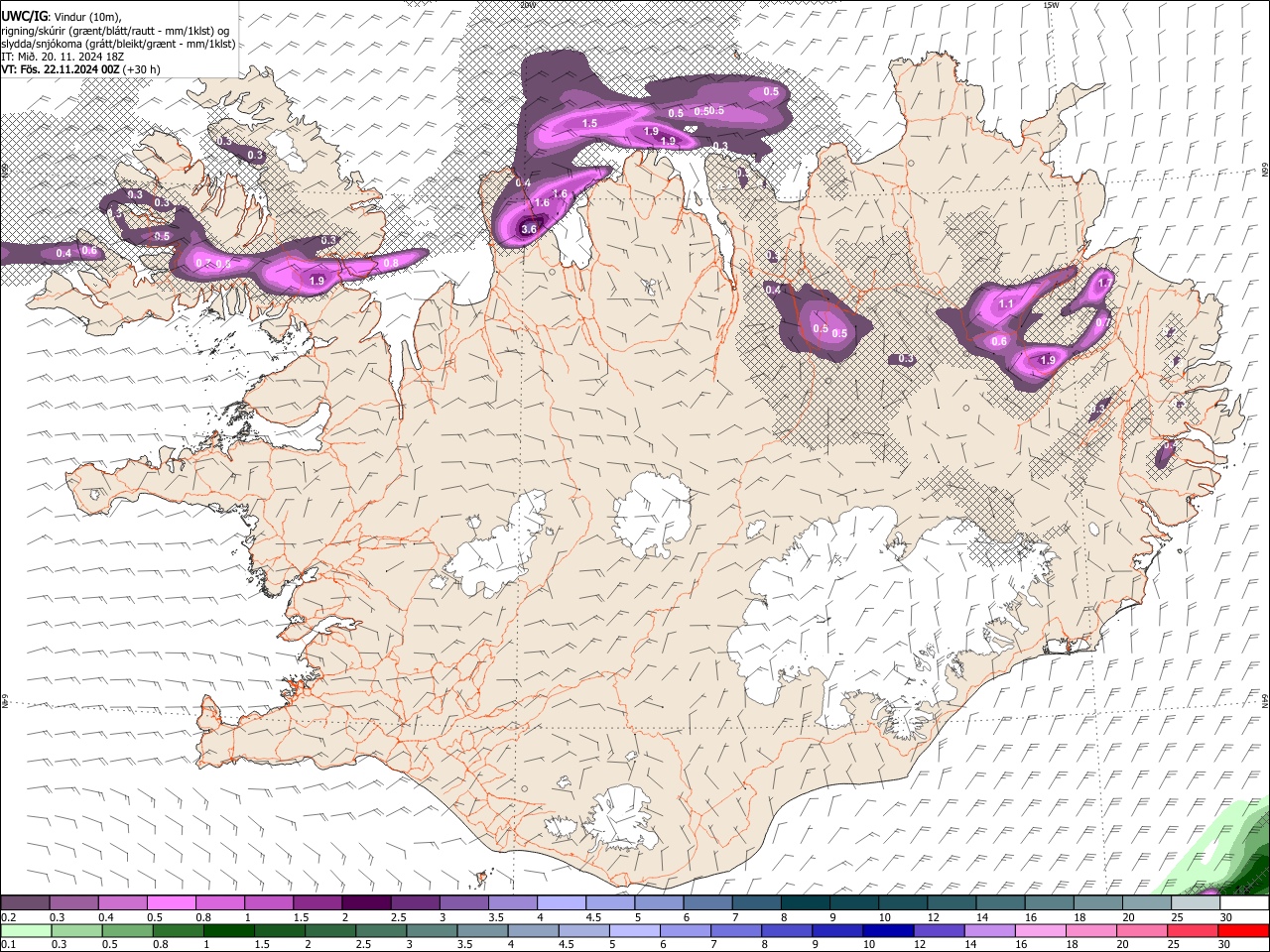Pick the palest green 0.1 rain legend swatch
Viewport: 1270px width, 952px height.
click(25, 930)
